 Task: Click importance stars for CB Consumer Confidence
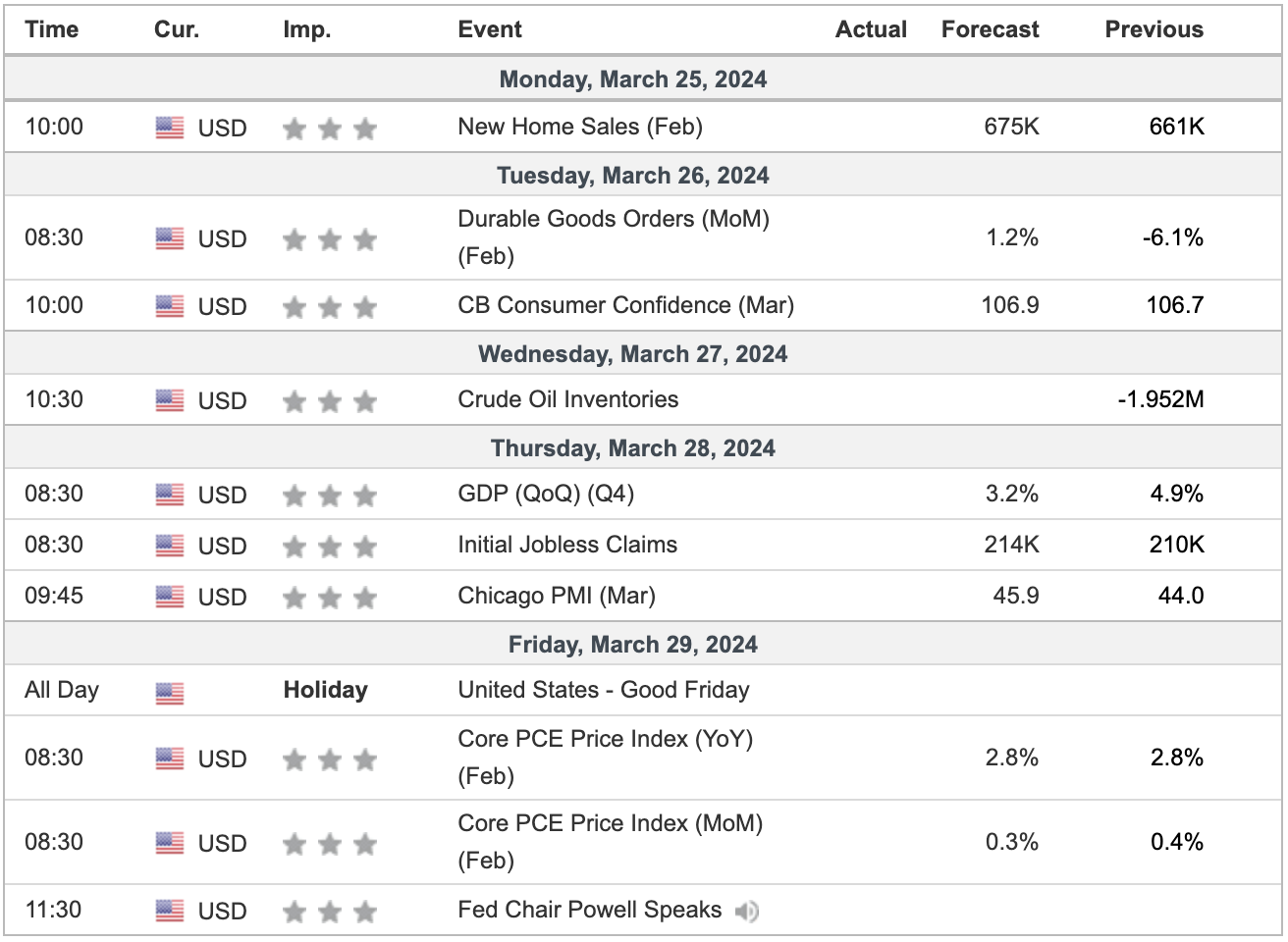point(330,307)
